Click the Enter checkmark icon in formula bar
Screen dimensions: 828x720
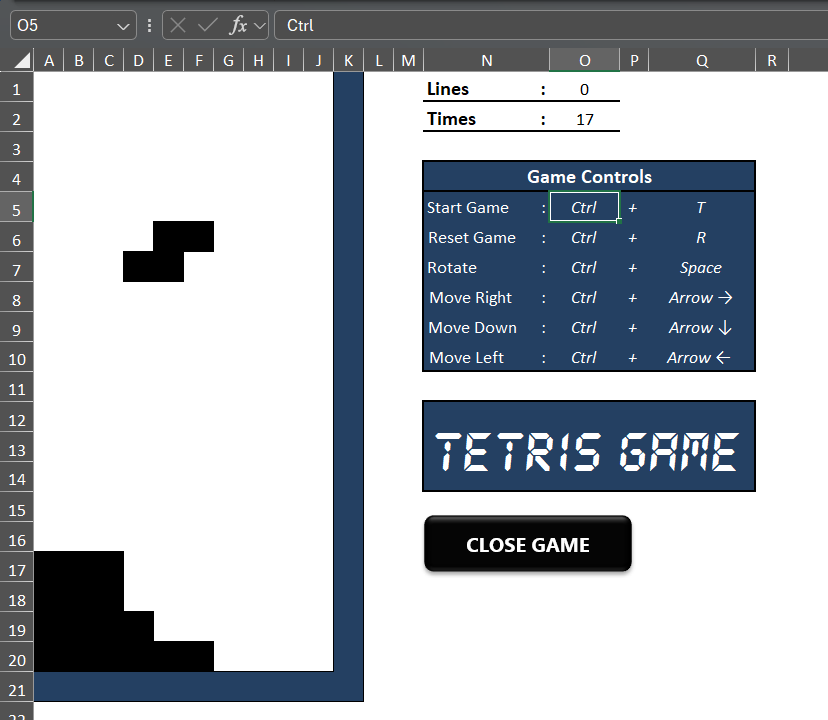[208, 25]
